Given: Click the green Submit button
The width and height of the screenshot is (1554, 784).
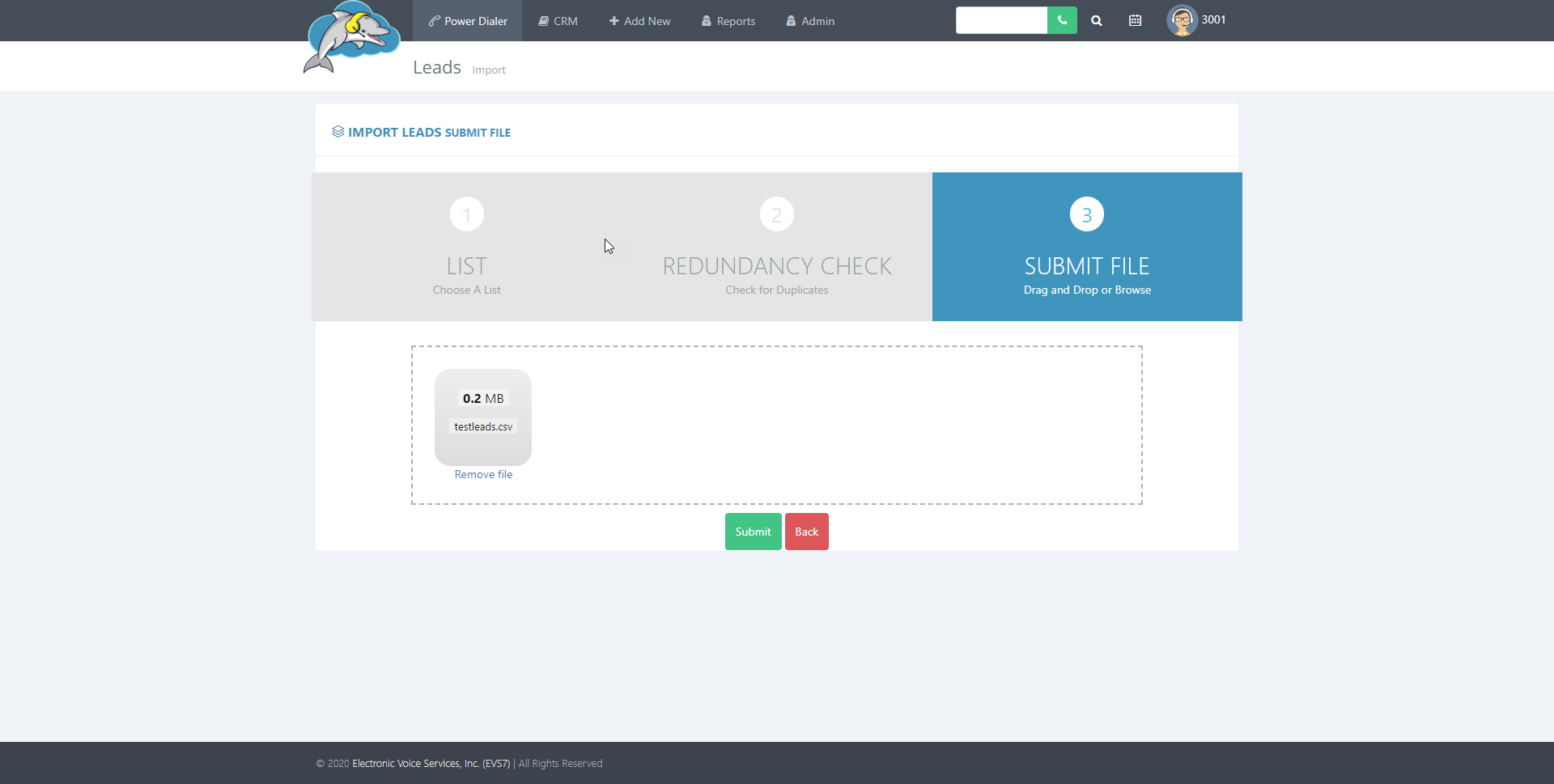Looking at the screenshot, I should point(753,532).
